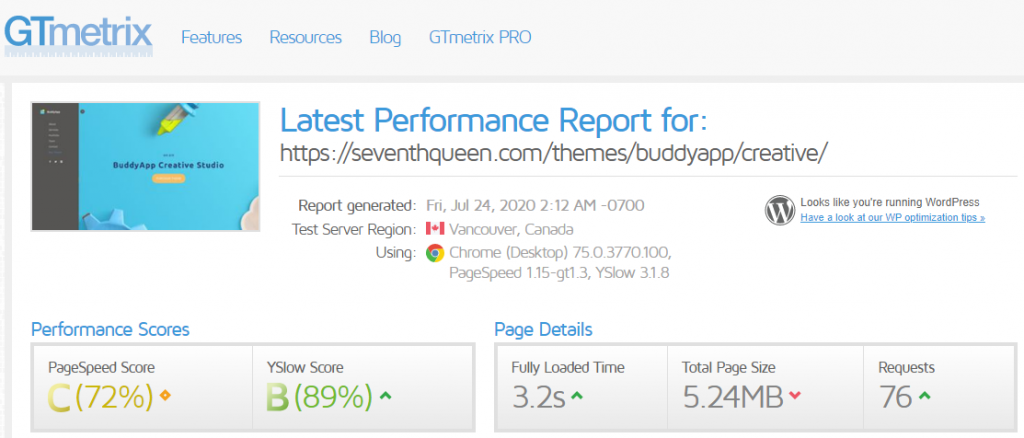Click the Looks like you're running WordPress text
The height and width of the screenshot is (438, 1024).
tap(889, 202)
